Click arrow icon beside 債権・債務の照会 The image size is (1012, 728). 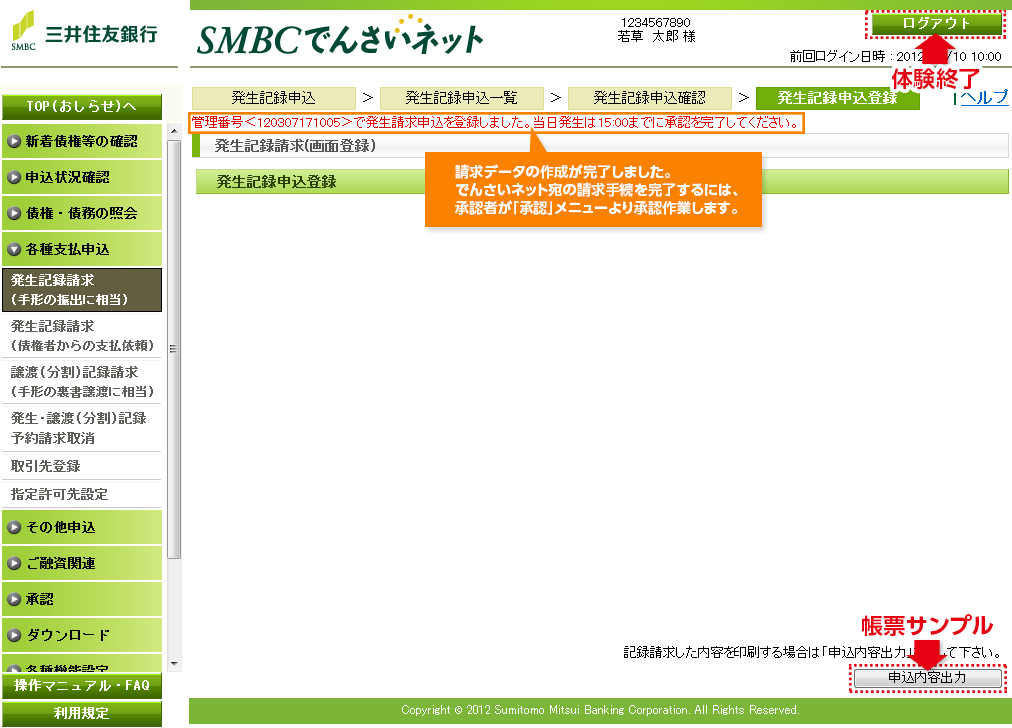(14, 214)
